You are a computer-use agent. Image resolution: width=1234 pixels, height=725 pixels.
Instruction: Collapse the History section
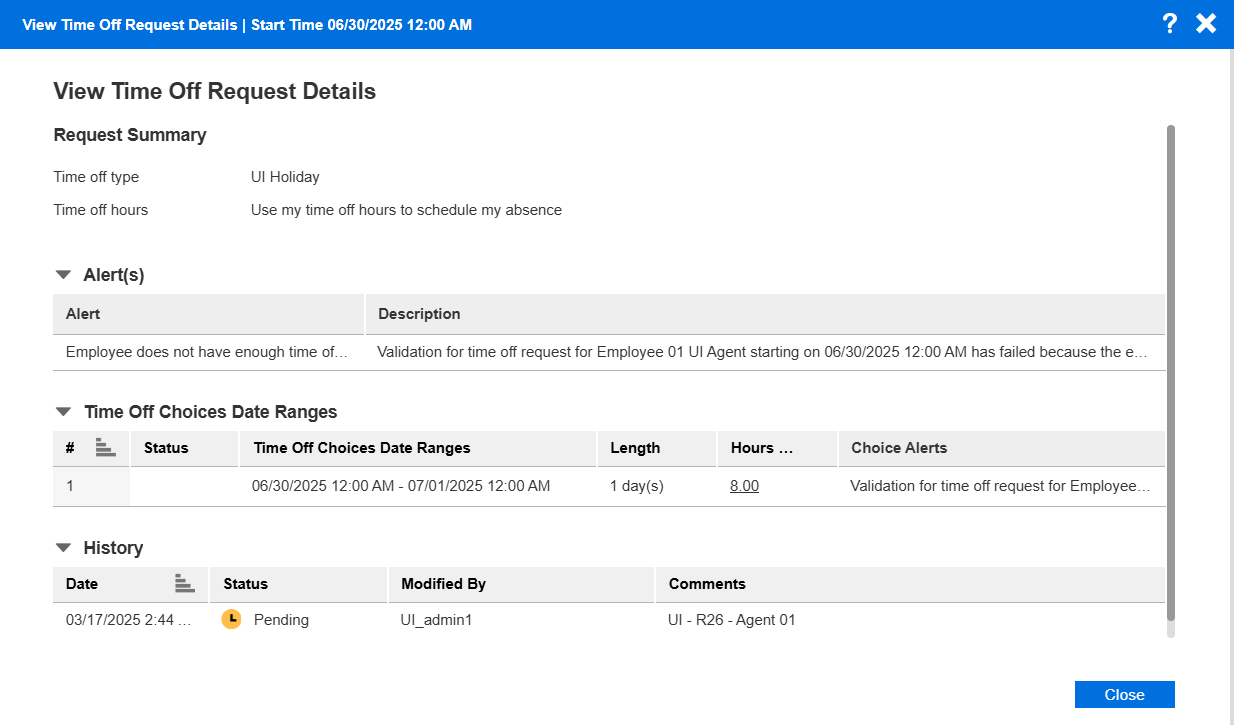click(64, 548)
